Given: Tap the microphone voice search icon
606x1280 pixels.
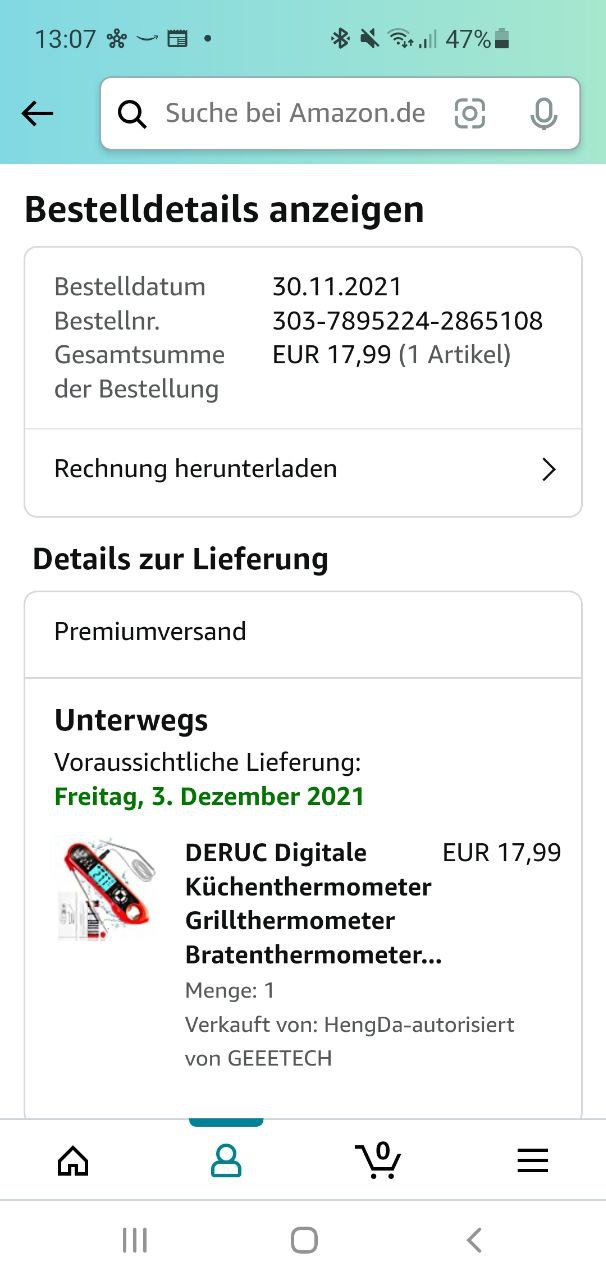Looking at the screenshot, I should pos(544,114).
